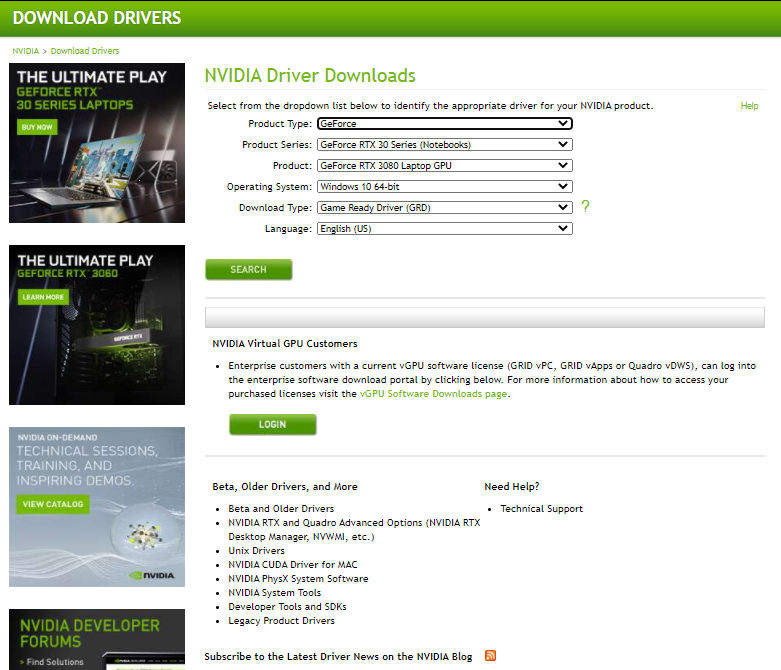Click the green SEARCH button
781x670 pixels.
249,269
